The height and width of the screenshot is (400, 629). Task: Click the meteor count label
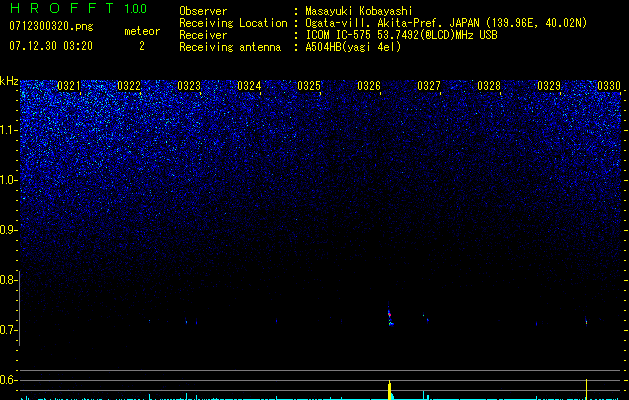(142, 31)
